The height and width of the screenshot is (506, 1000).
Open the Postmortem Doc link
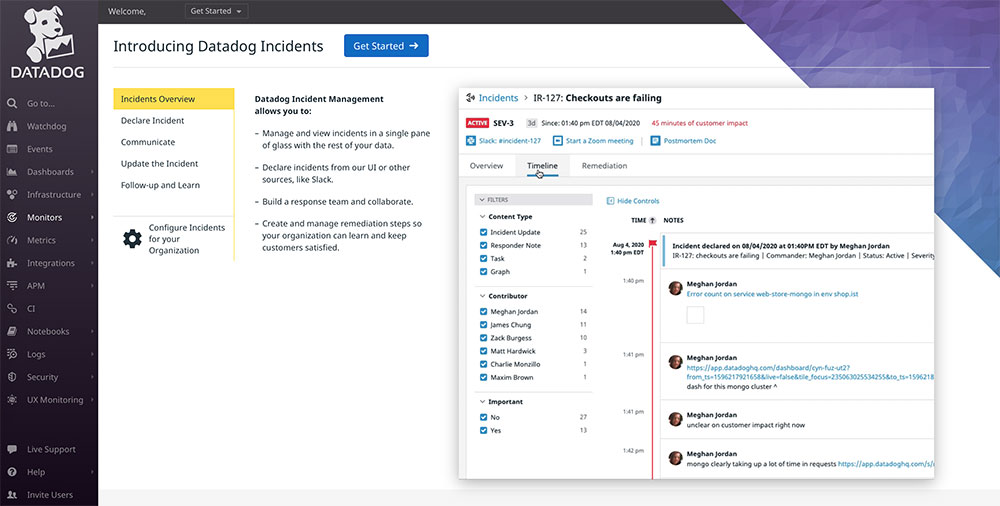click(689, 140)
